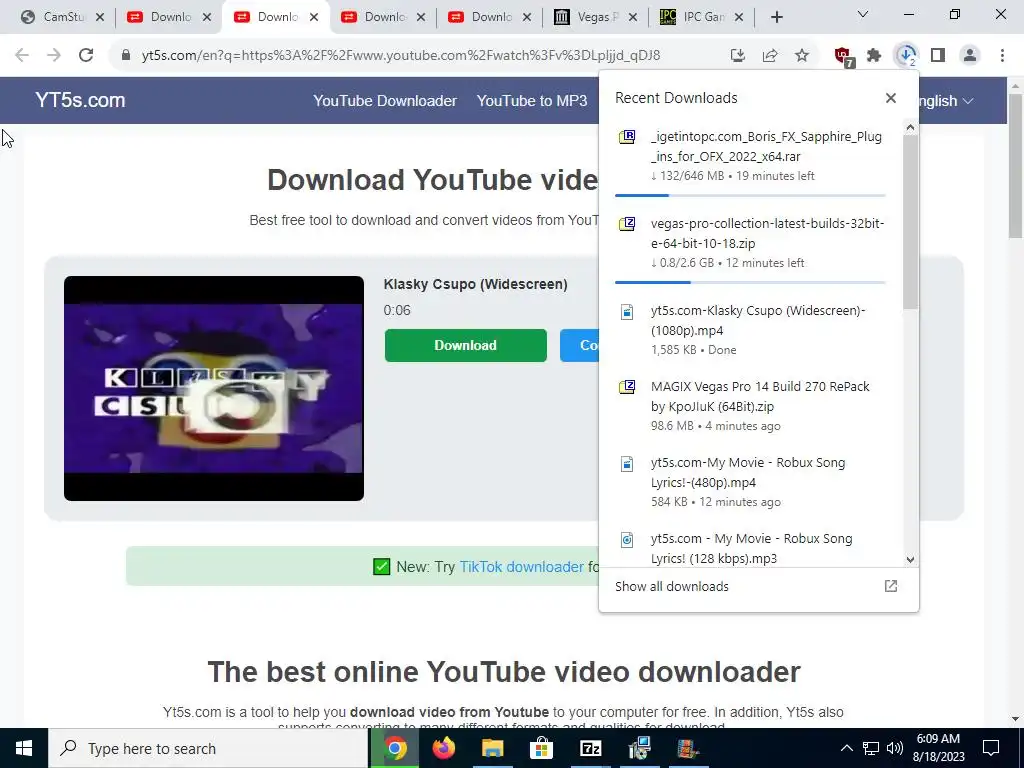Screen dimensions: 1024x768
Task: Click the taskbar search box
Action: tap(208, 748)
